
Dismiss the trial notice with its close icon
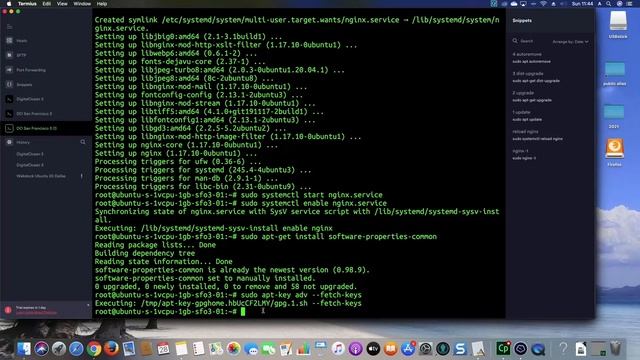point(88,305)
